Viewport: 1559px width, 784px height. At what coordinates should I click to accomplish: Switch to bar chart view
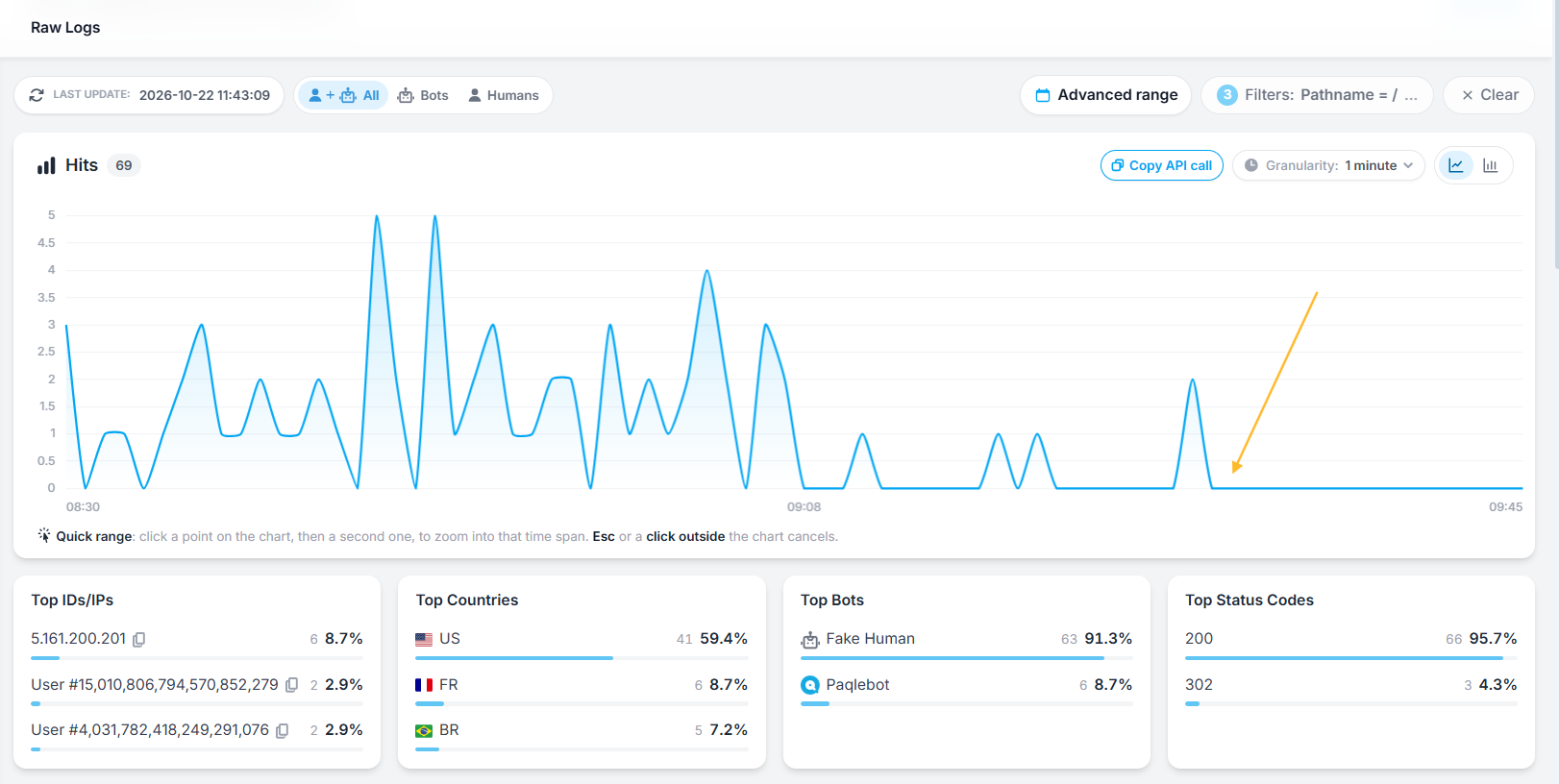tap(1491, 165)
